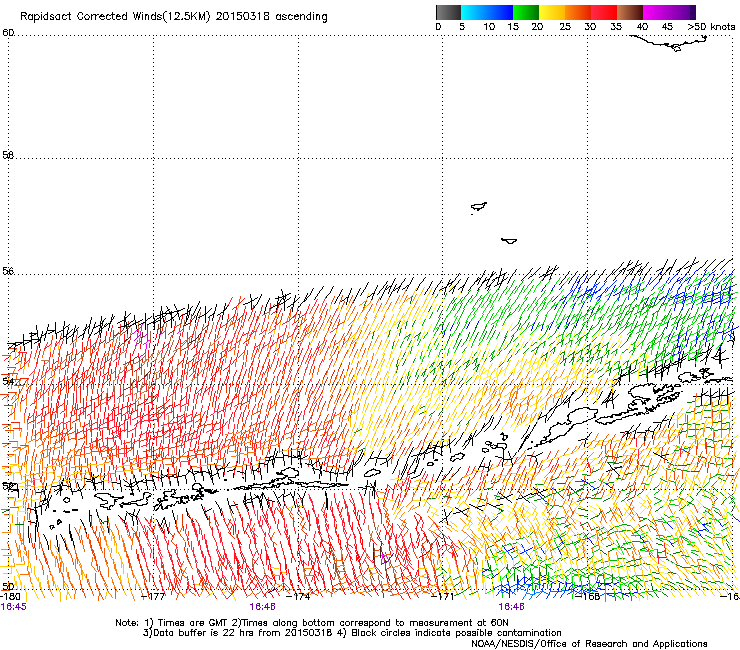
Task: Click the 'Data buffer is 22 hrs' note line
Action: coord(352,633)
